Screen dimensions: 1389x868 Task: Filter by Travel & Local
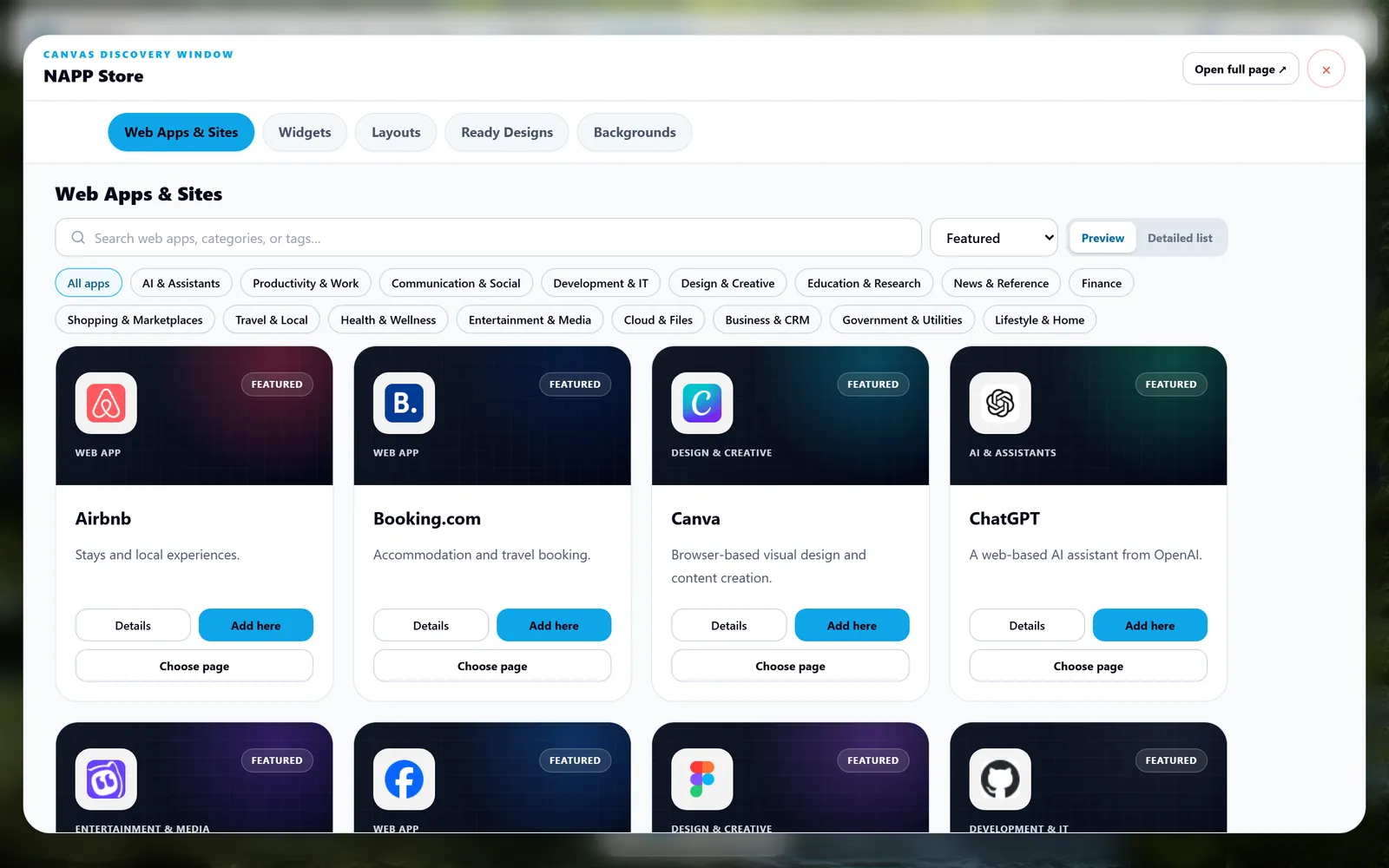coord(272,319)
